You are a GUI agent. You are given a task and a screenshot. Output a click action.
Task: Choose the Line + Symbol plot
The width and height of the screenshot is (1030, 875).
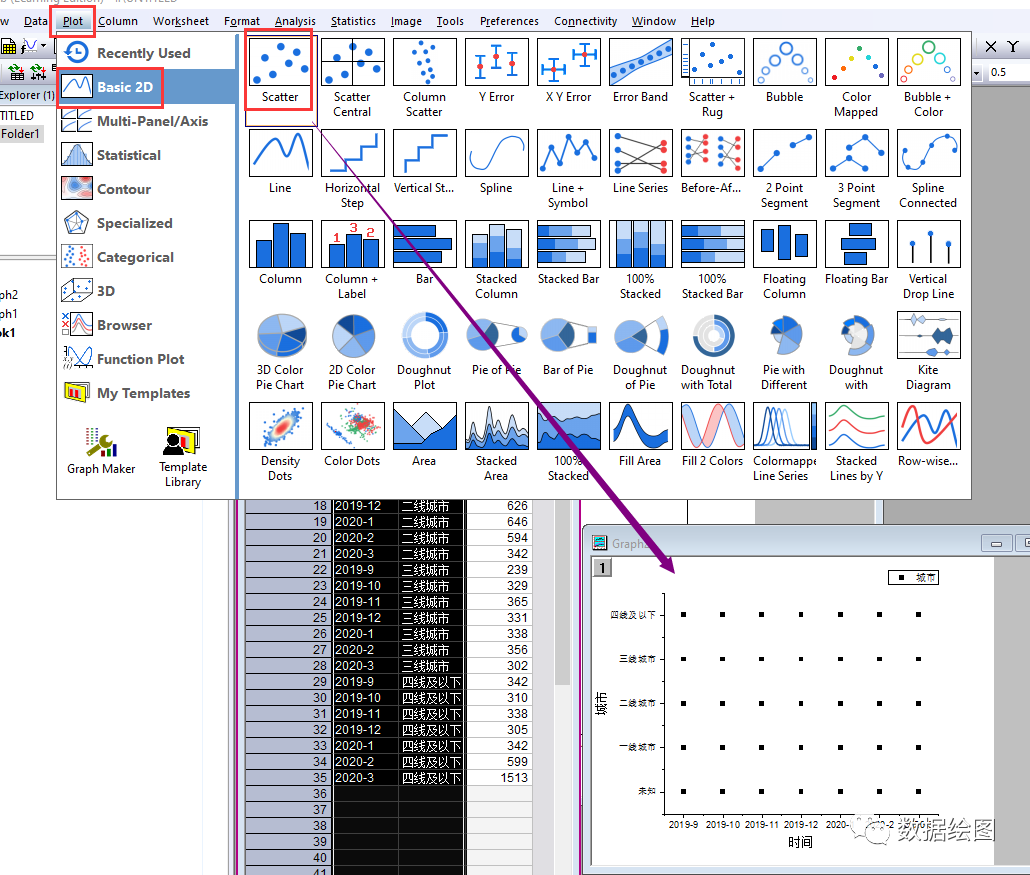point(568,169)
